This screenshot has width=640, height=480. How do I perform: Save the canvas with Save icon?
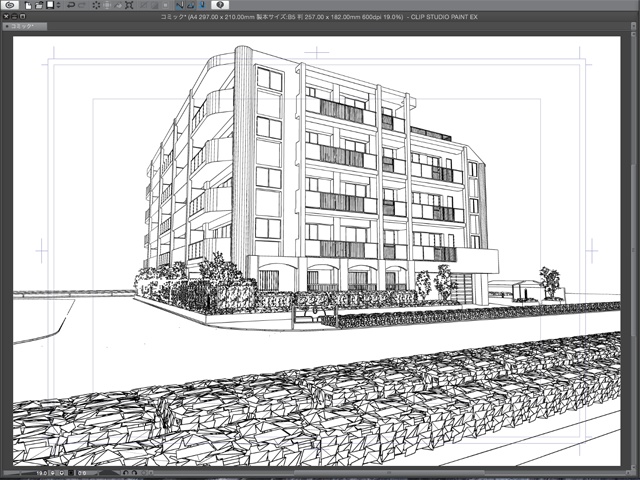click(50, 5)
